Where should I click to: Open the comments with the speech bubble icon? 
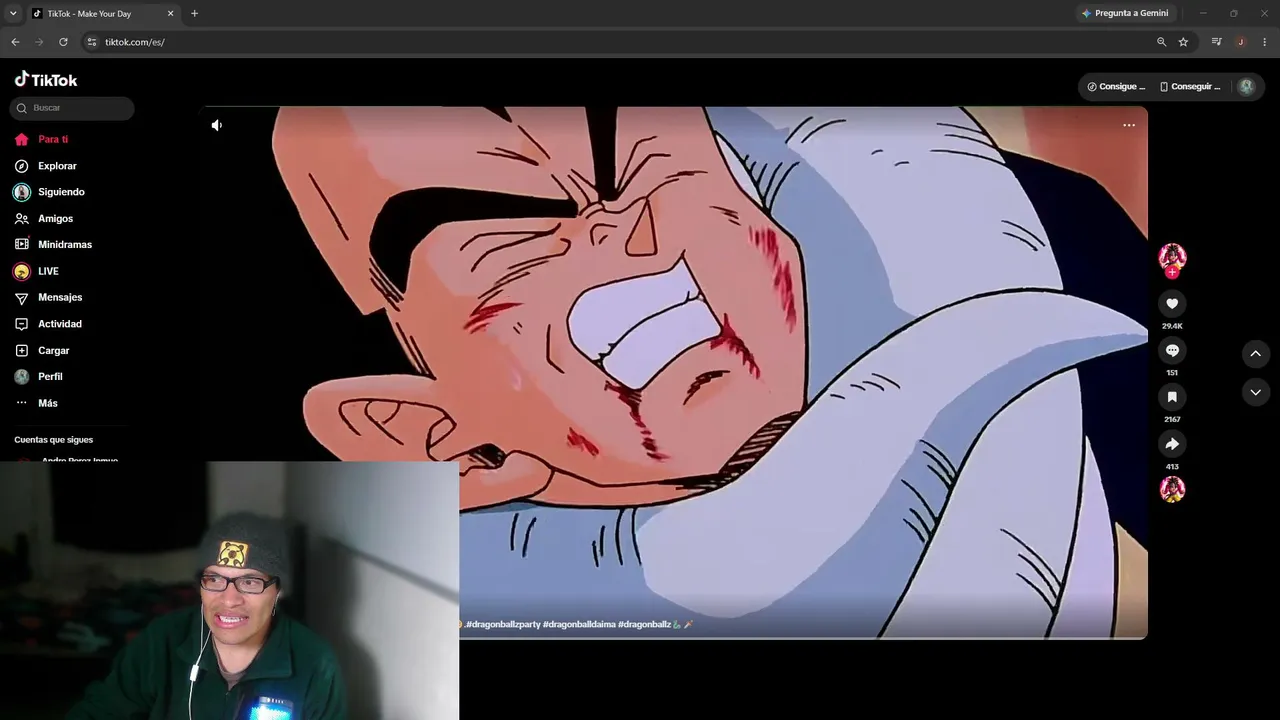tap(1172, 350)
